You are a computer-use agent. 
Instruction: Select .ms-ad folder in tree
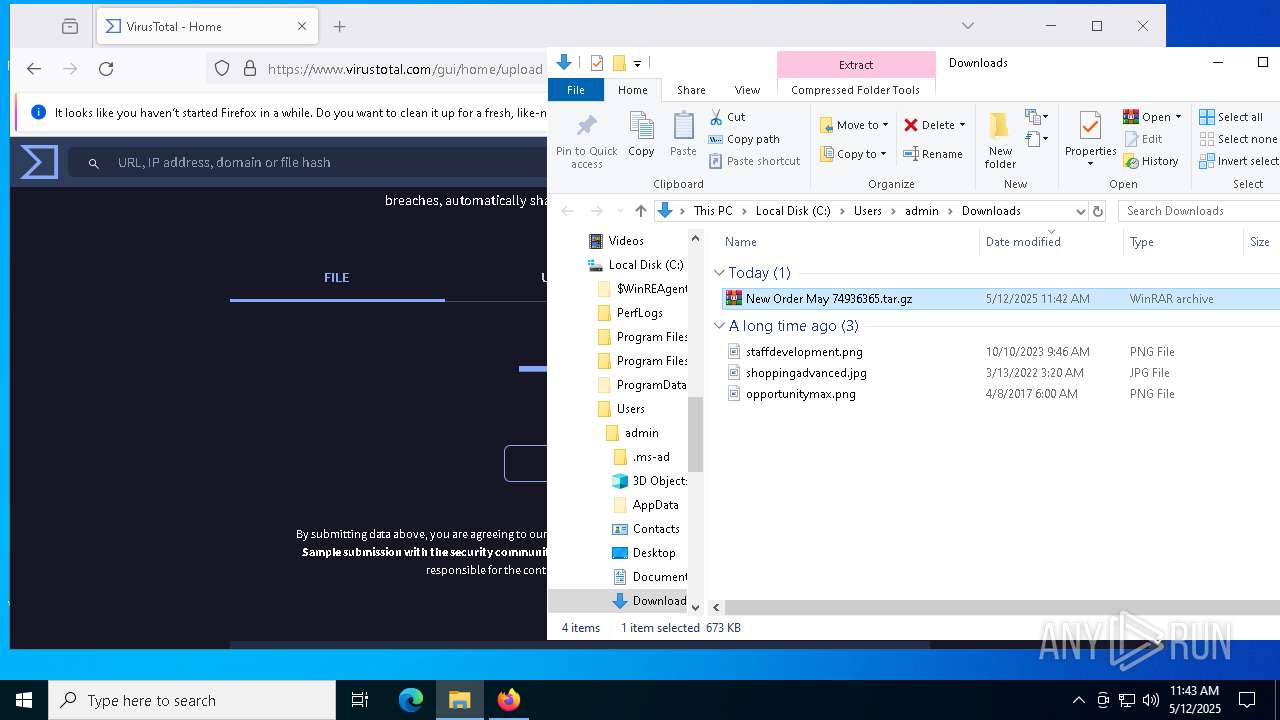651,457
